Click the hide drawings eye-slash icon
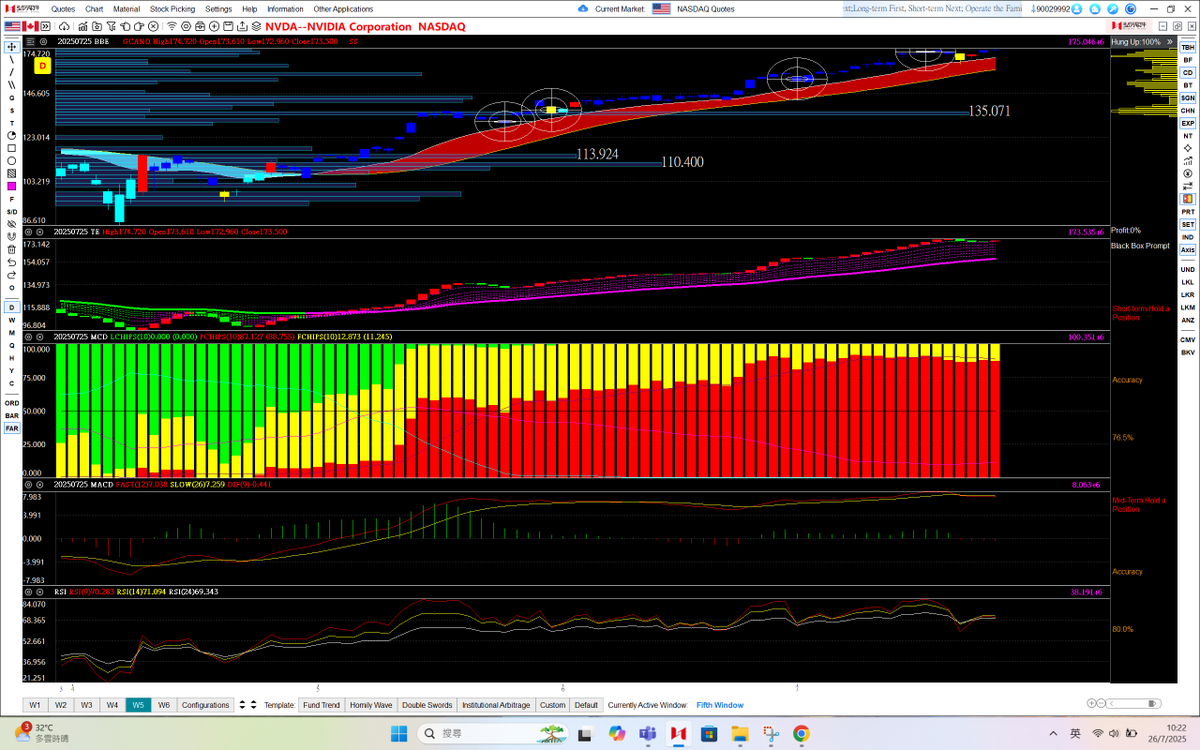Image resolution: width=1200 pixels, height=750 pixels. (x=12, y=225)
